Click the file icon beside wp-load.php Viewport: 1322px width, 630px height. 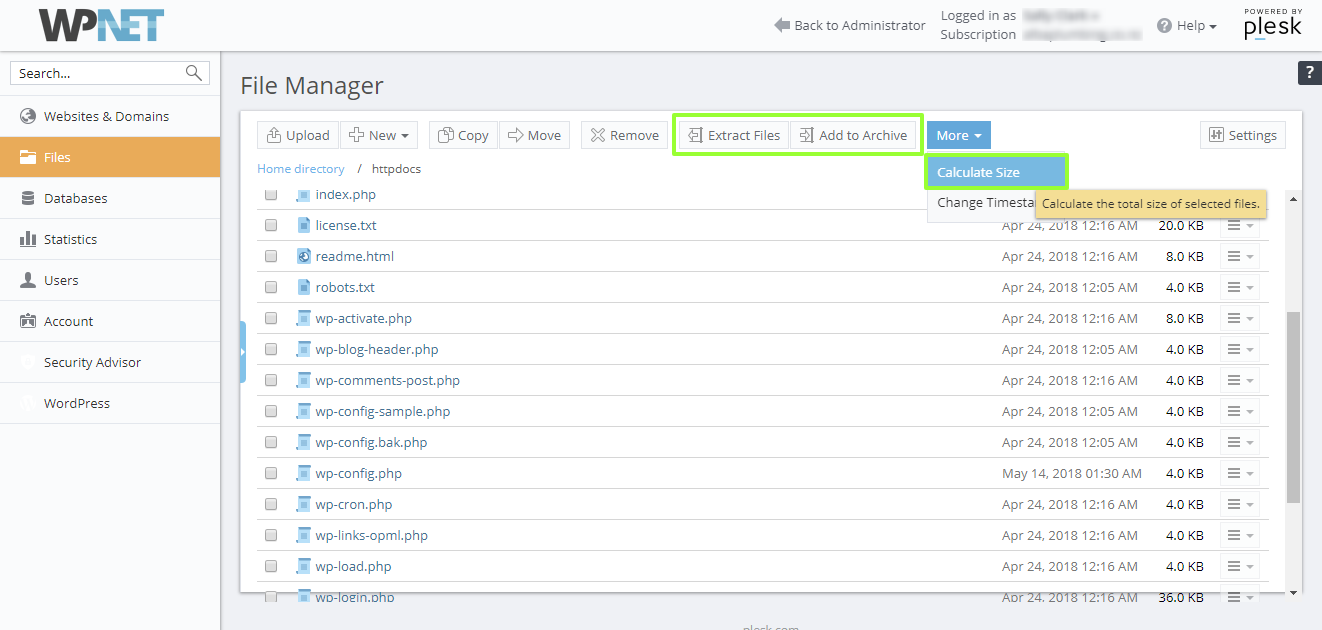click(x=304, y=566)
